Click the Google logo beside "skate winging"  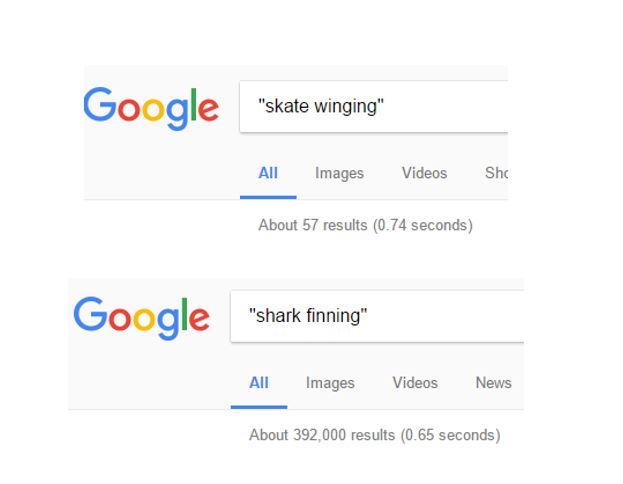[151, 107]
